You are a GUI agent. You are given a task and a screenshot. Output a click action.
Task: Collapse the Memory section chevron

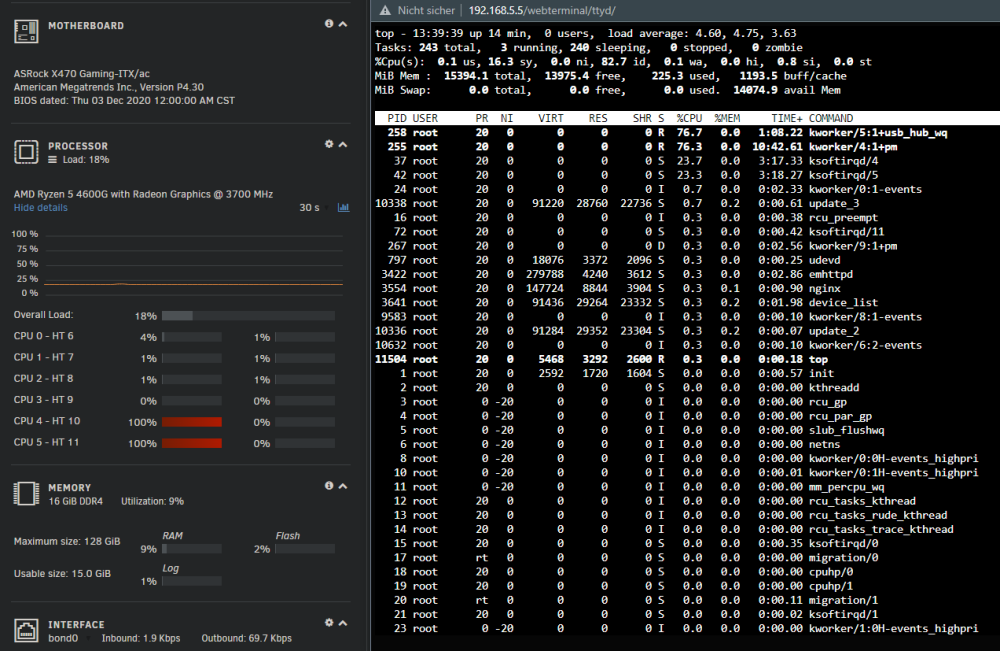343,486
